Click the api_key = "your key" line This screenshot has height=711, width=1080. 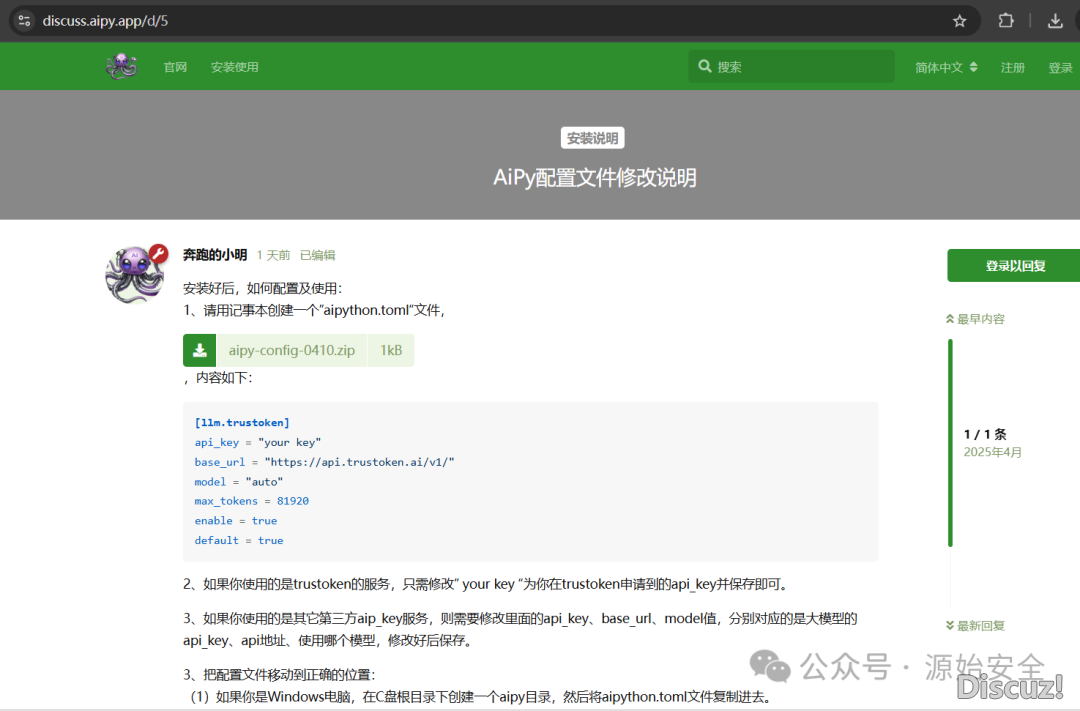(258, 442)
